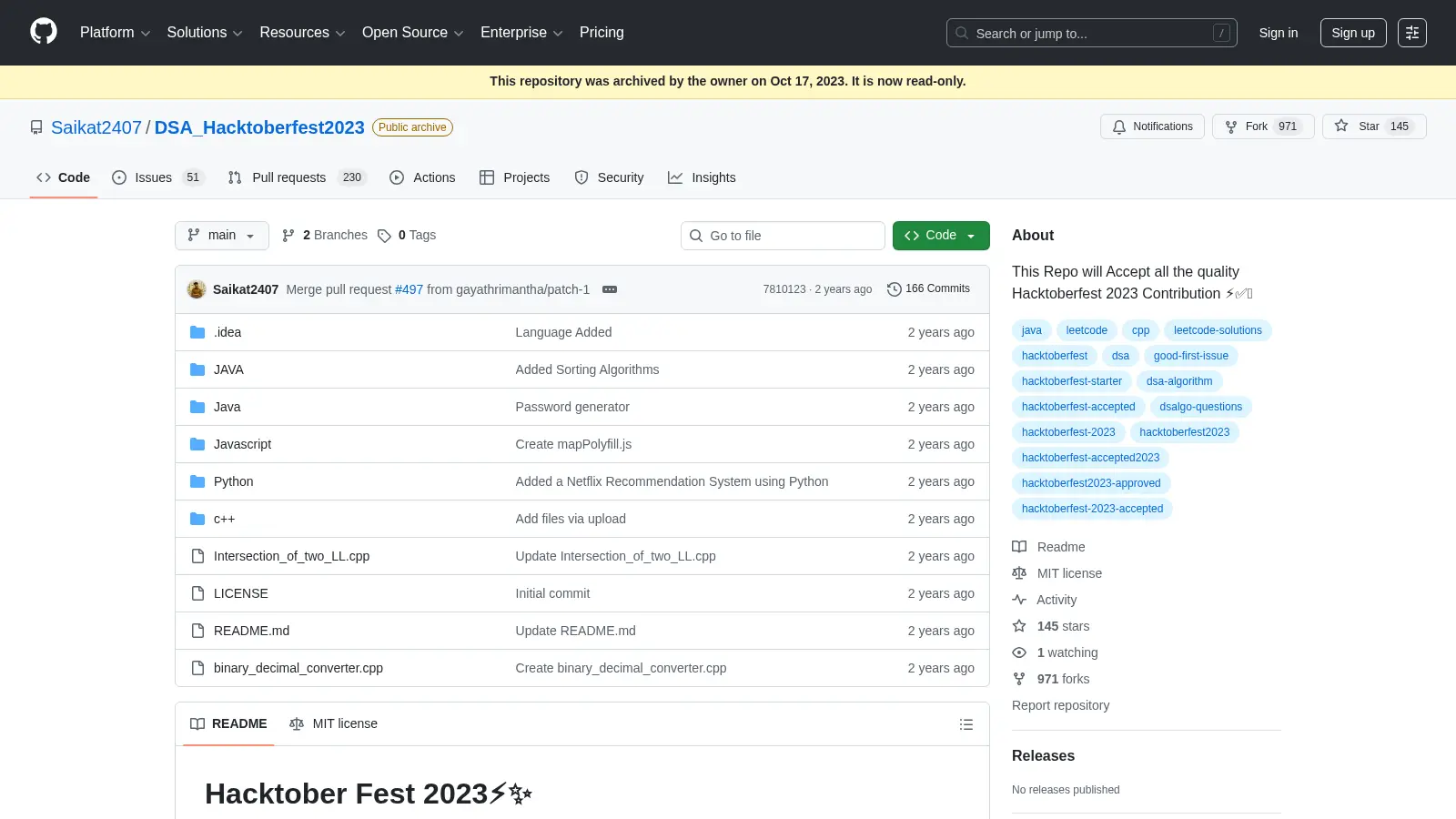The image size is (1456, 819).
Task: Click the java topic tag
Action: (x=1032, y=330)
